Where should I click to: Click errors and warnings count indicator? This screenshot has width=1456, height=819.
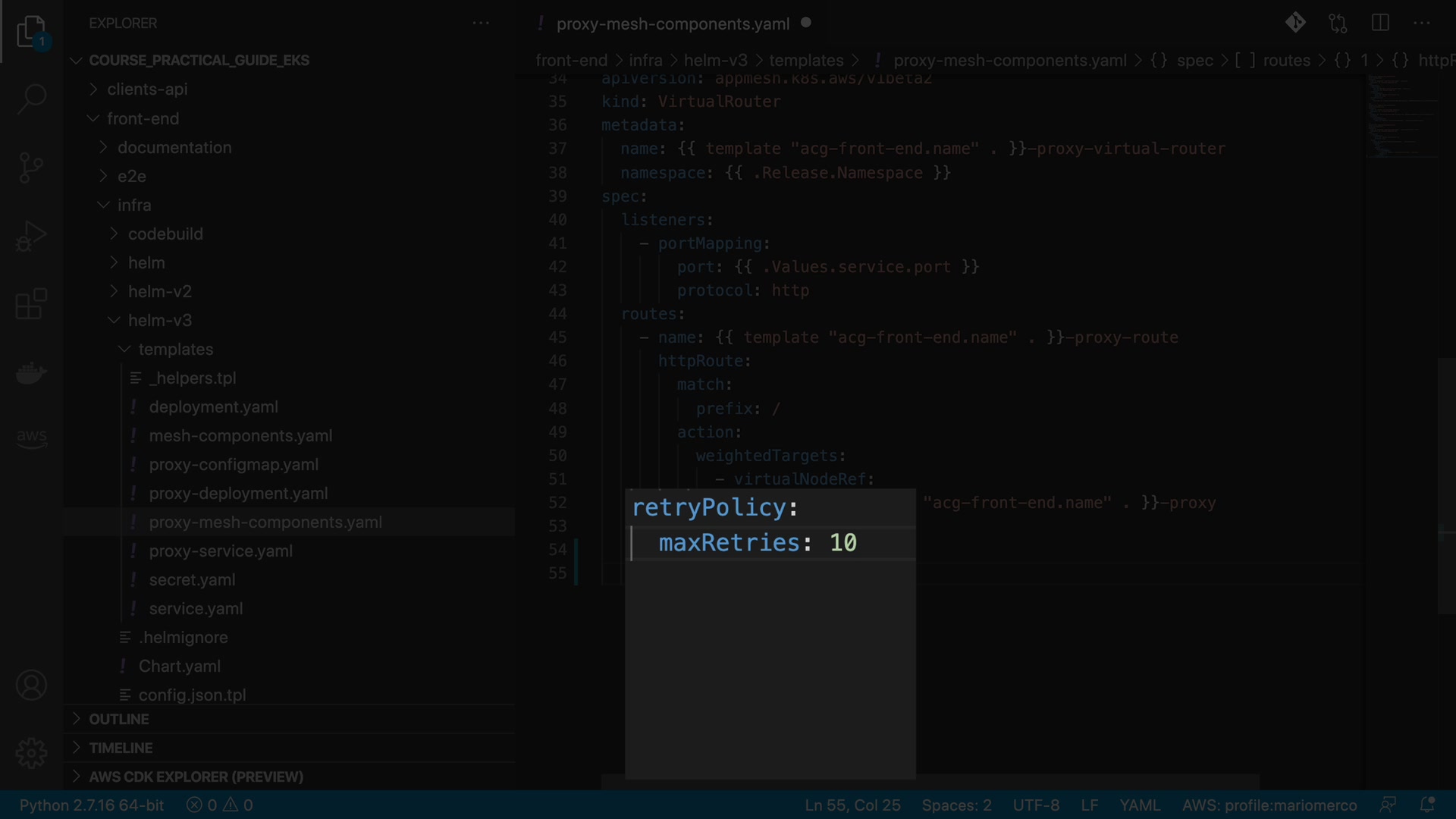[220, 805]
